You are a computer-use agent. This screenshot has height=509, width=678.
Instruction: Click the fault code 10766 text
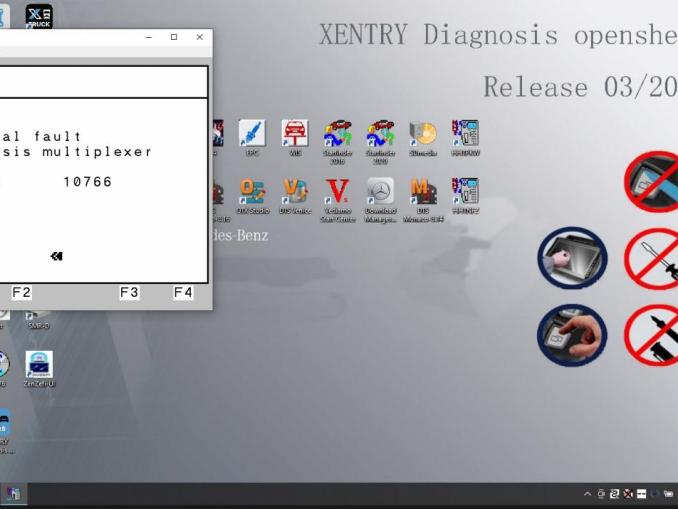(x=88, y=182)
